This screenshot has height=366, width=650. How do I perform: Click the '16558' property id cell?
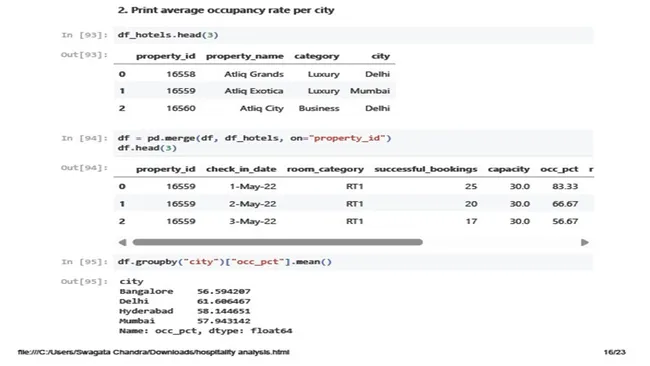181,74
